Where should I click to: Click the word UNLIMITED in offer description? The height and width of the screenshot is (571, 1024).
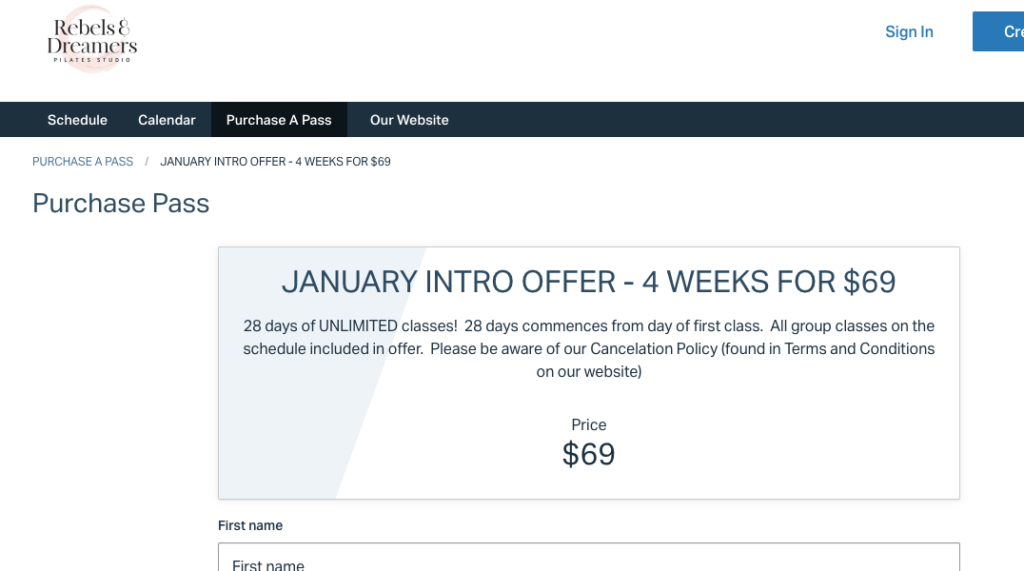tap(363, 326)
